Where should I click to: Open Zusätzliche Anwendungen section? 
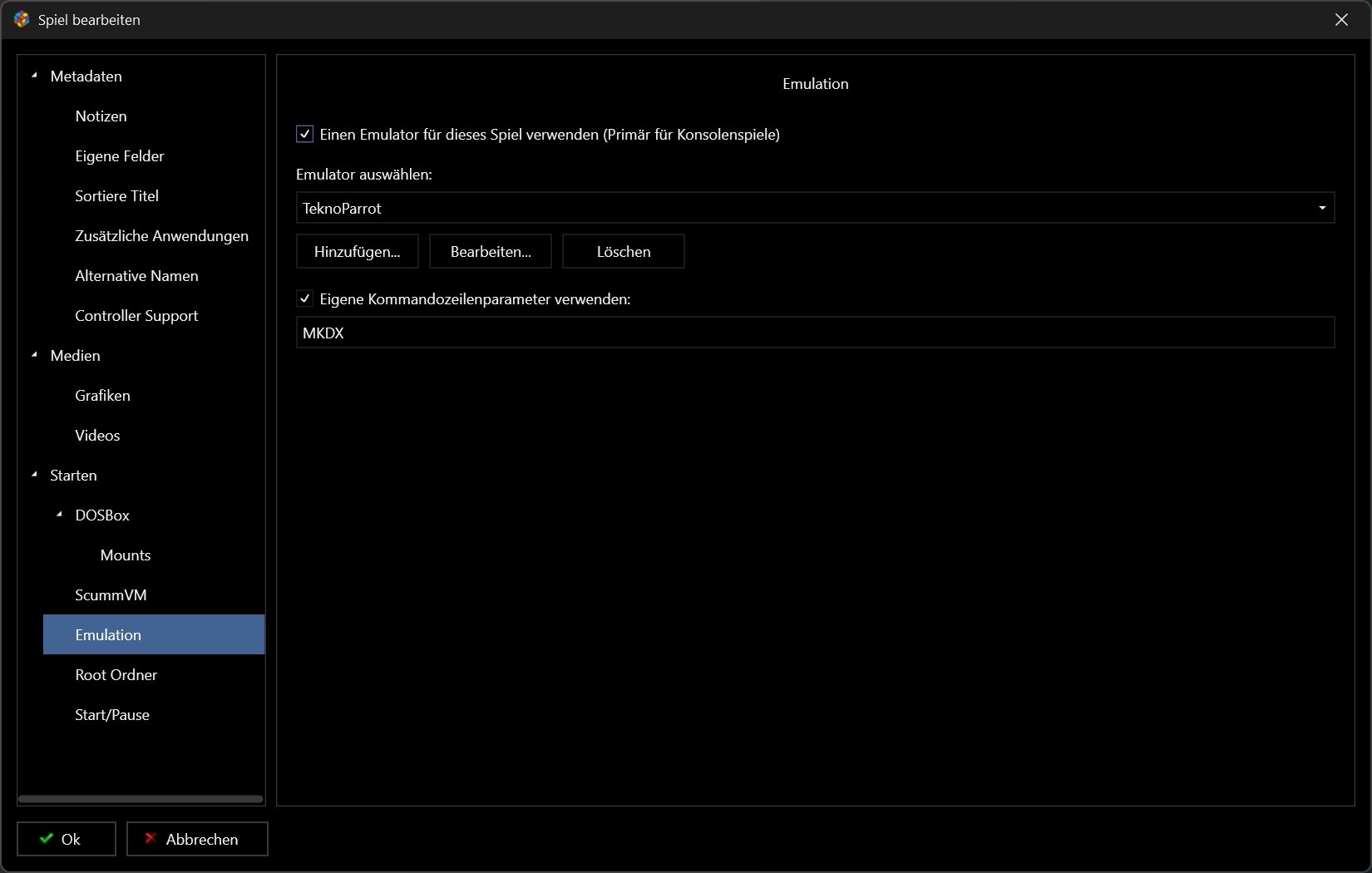(x=161, y=235)
